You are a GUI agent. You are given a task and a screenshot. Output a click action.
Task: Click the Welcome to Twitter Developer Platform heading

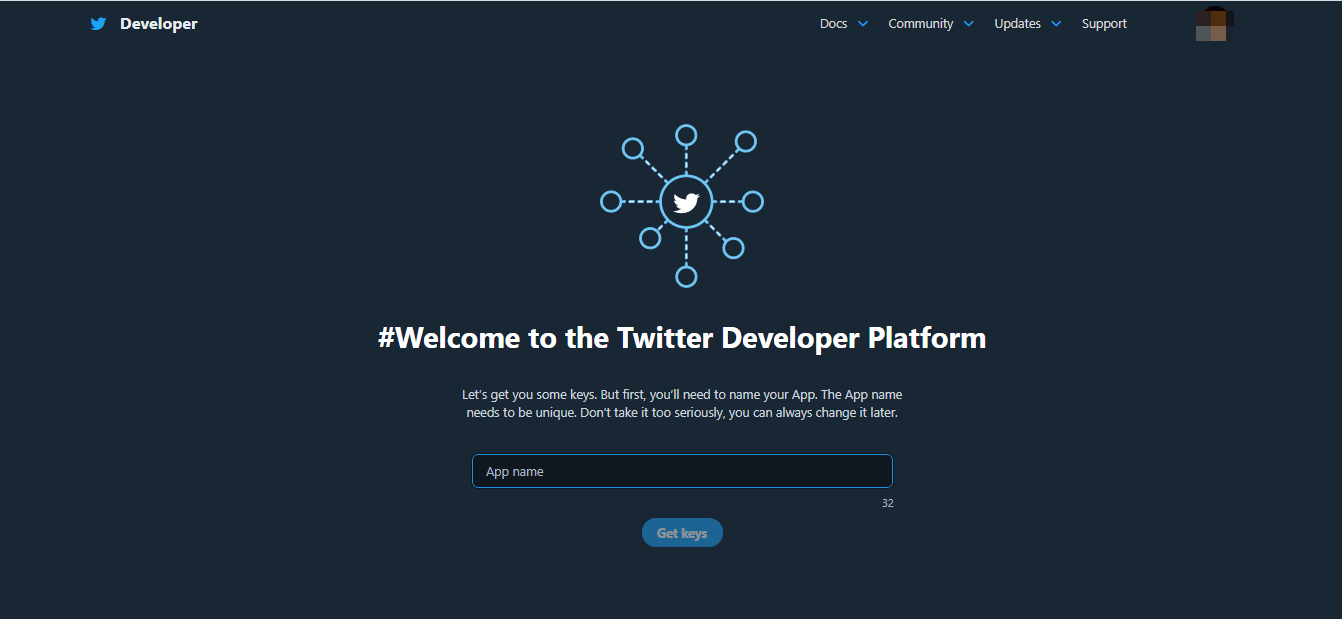[682, 338]
